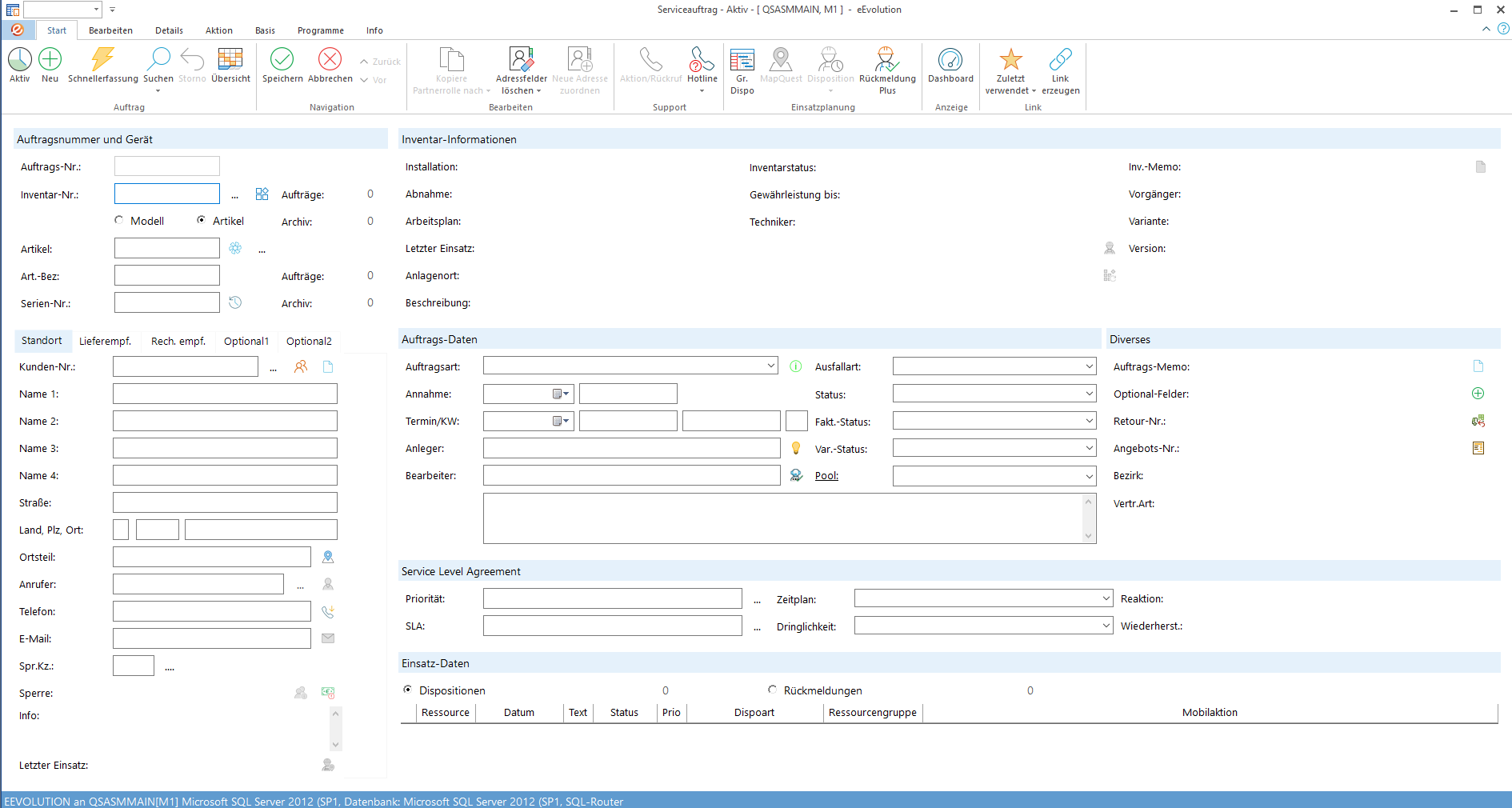Open the Aktion ribbon tab
The height and width of the screenshot is (808, 1512).
pos(218,30)
